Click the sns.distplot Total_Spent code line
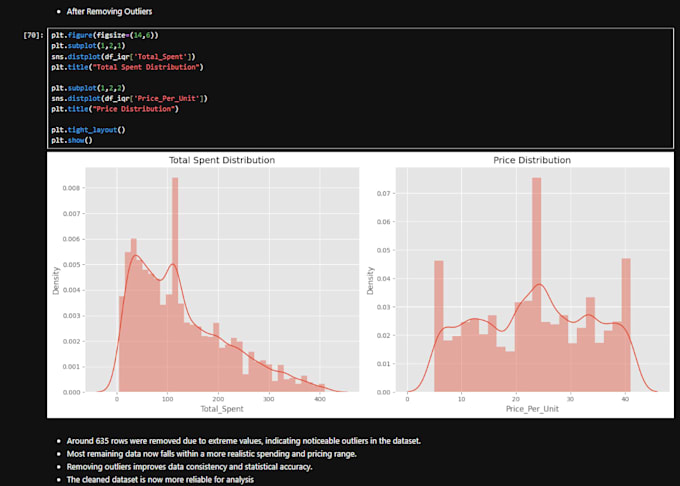The height and width of the screenshot is (486, 680). 123,56
